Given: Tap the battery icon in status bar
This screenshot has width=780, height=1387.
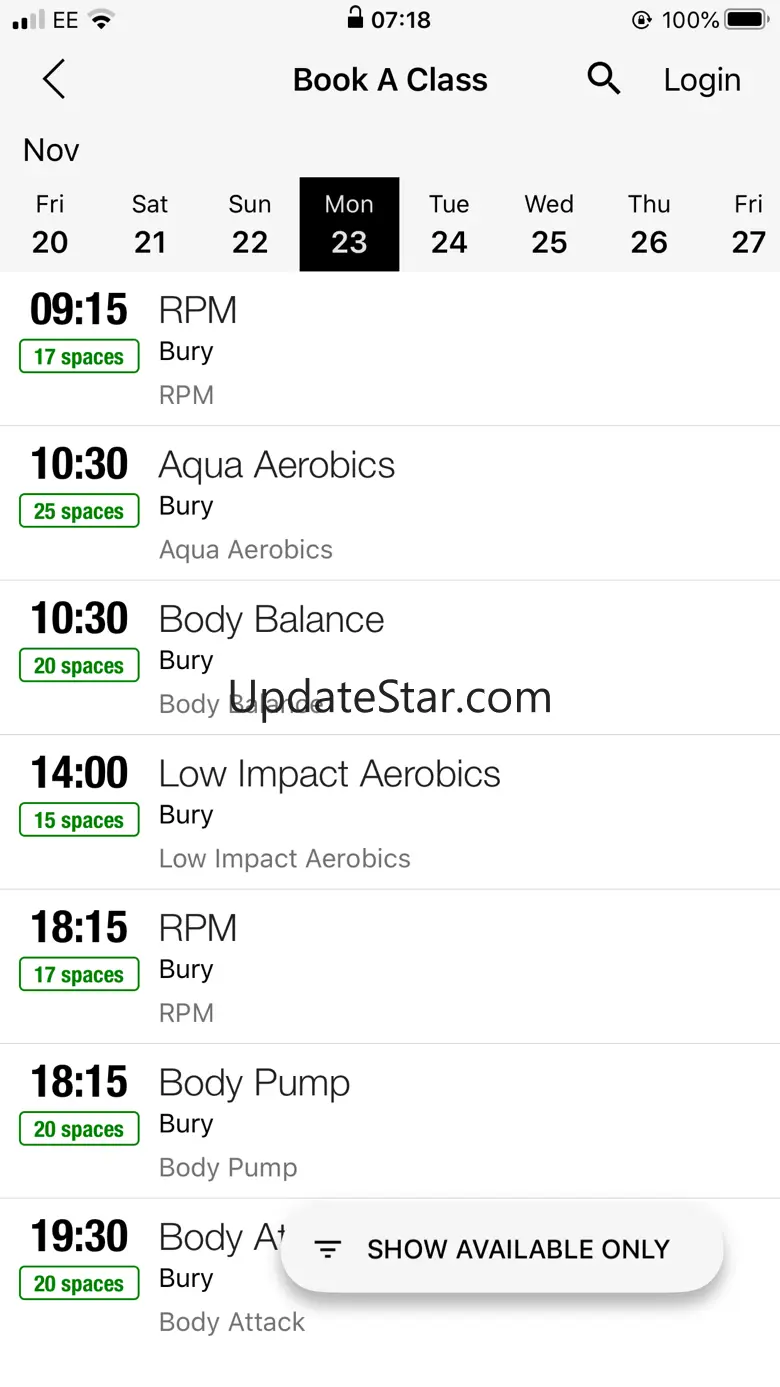Looking at the screenshot, I should (x=746, y=19).
